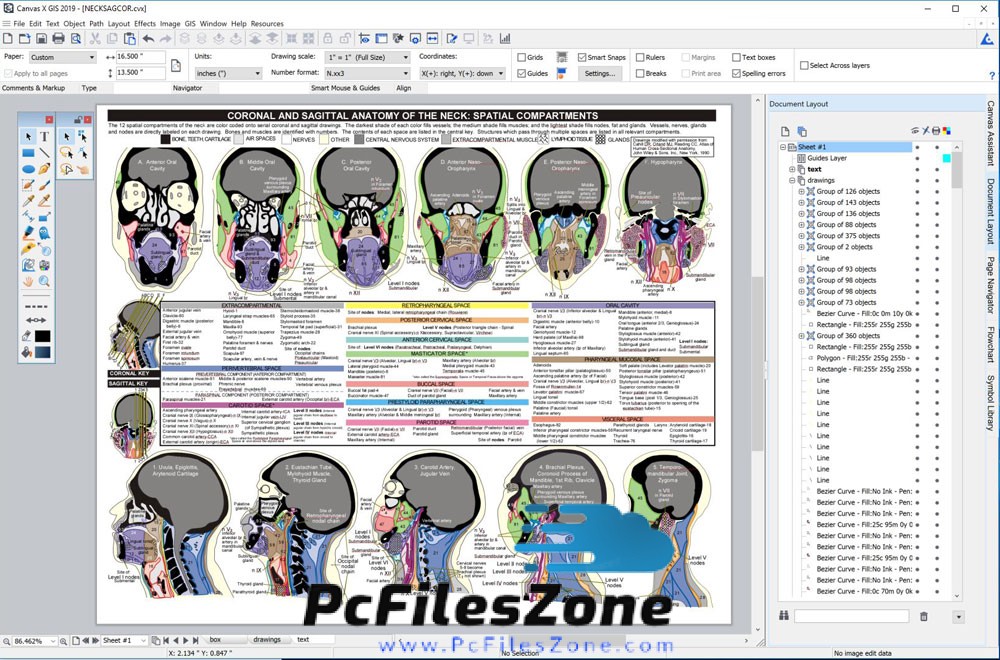The height and width of the screenshot is (660, 1000).
Task: Click the Print icon in toolbar
Action: tap(58, 38)
